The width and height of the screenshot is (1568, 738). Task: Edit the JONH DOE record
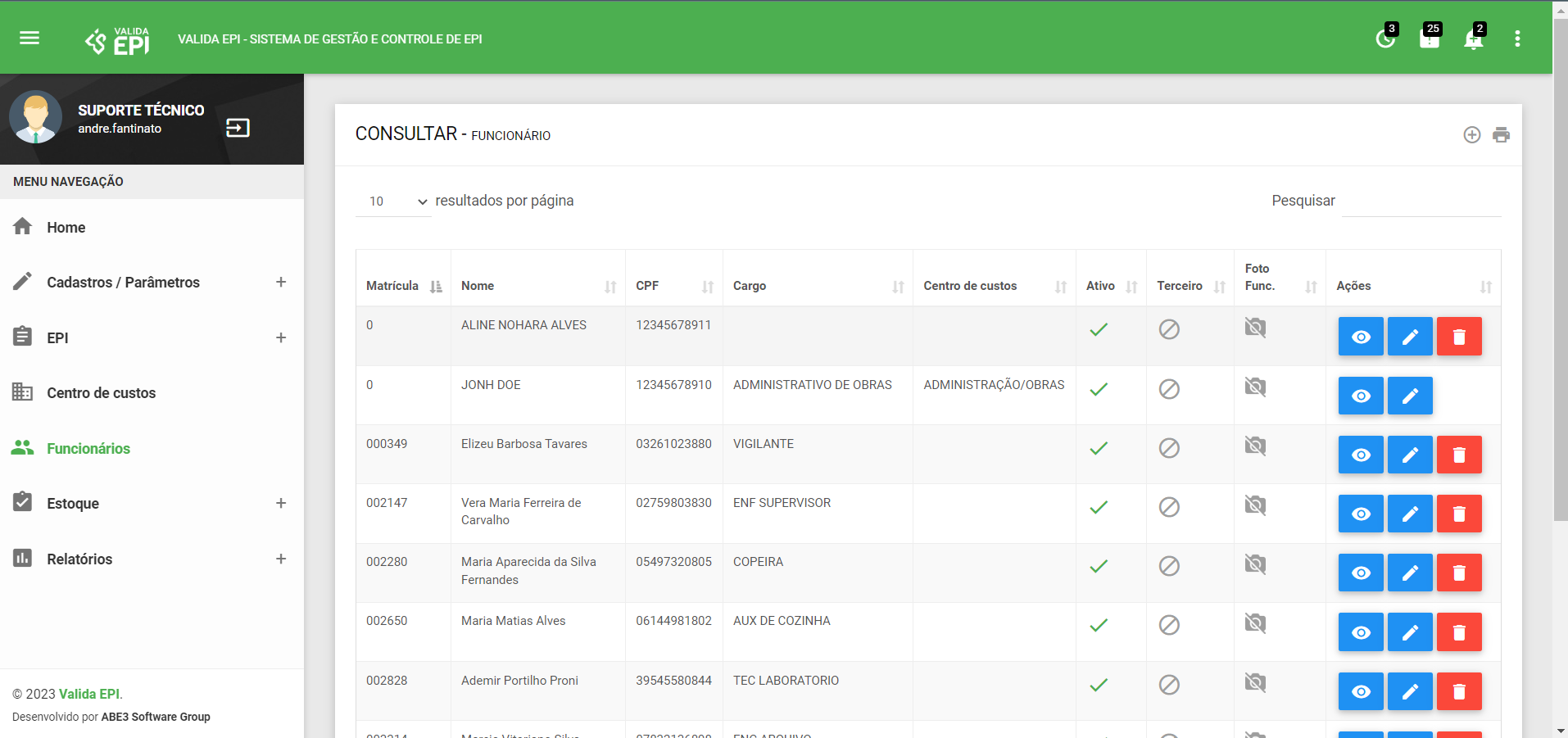1410,396
